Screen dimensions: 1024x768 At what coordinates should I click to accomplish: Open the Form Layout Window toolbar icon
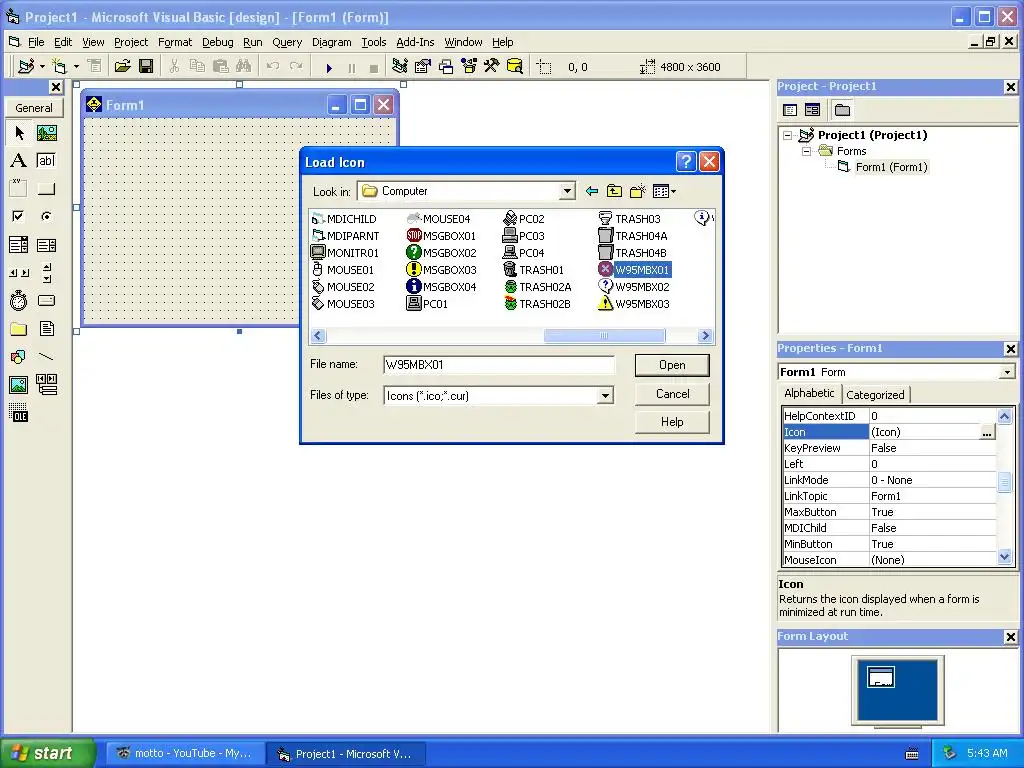[x=446, y=67]
